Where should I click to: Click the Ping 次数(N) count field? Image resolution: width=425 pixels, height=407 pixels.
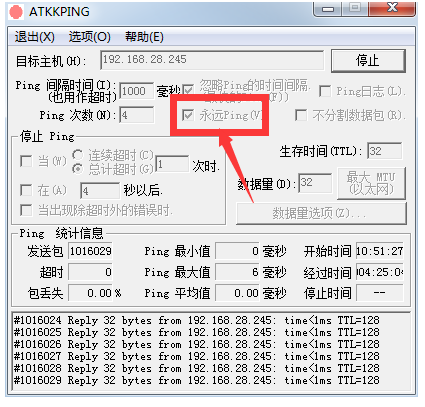(x=137, y=115)
